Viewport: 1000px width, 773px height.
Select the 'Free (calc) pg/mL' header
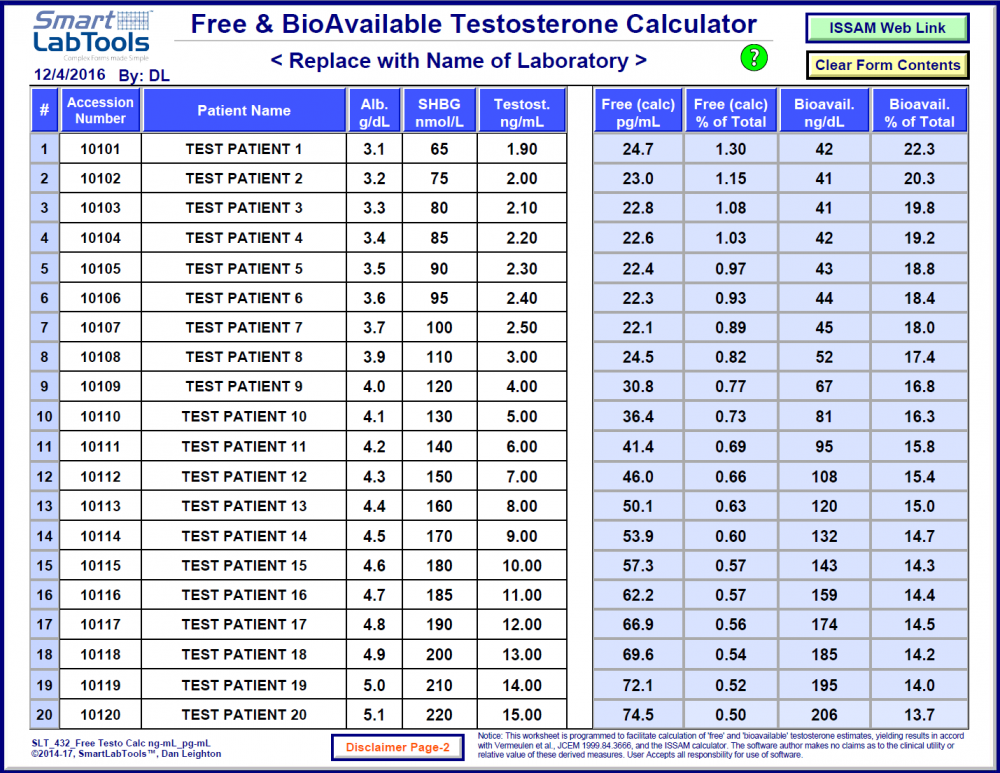[638, 110]
